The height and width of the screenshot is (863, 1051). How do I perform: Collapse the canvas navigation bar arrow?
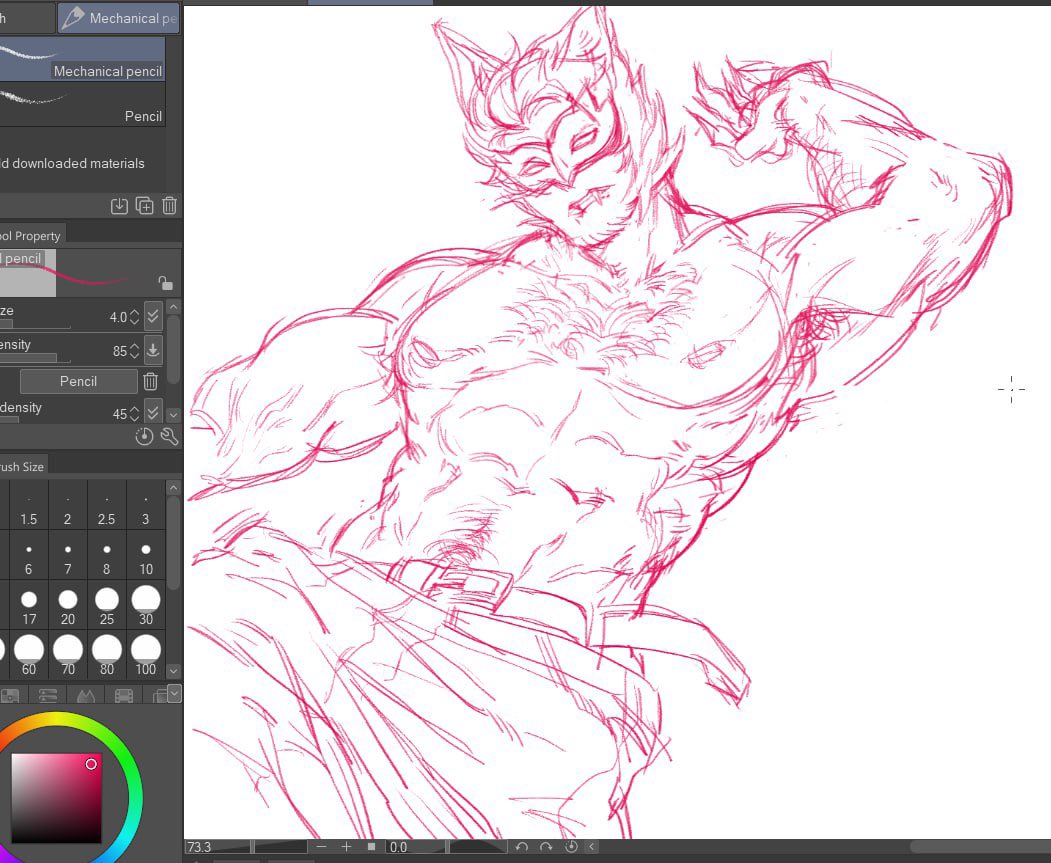591,847
